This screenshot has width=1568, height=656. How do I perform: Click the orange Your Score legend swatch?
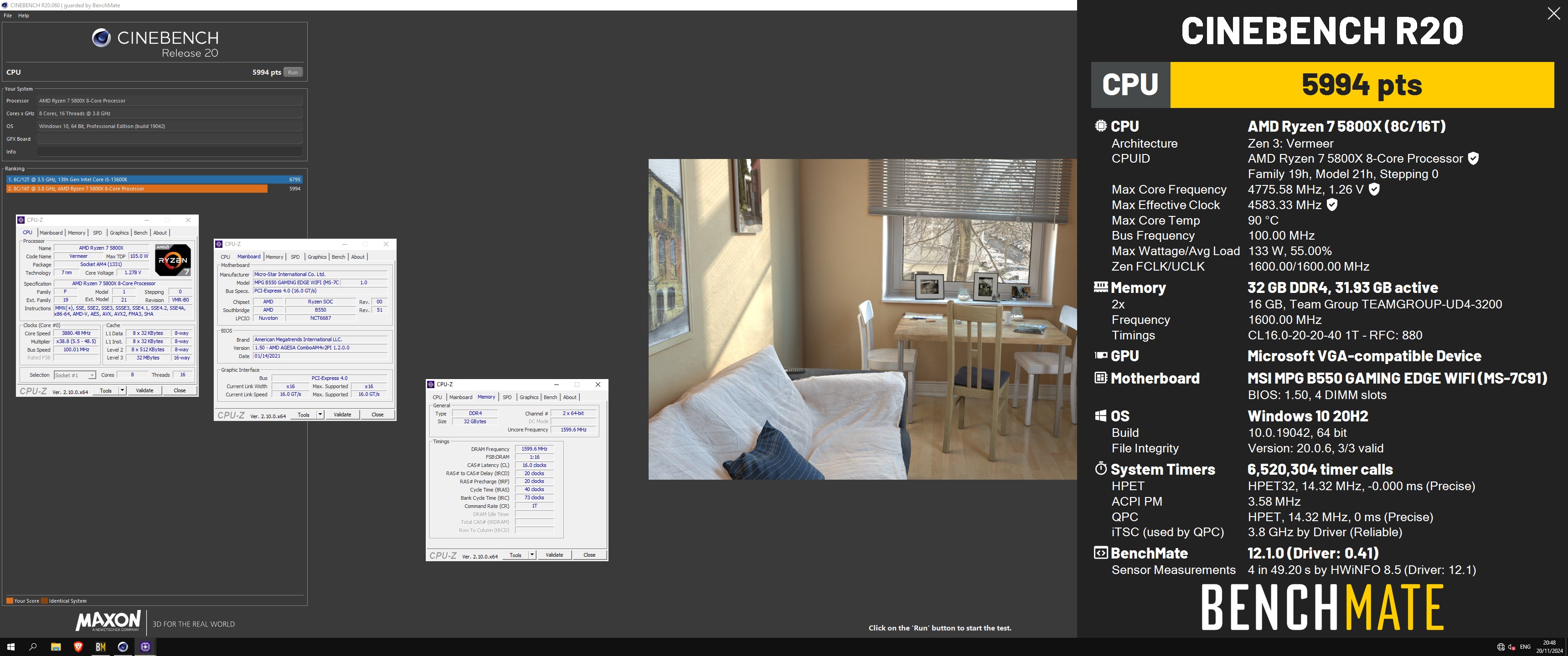click(x=9, y=600)
